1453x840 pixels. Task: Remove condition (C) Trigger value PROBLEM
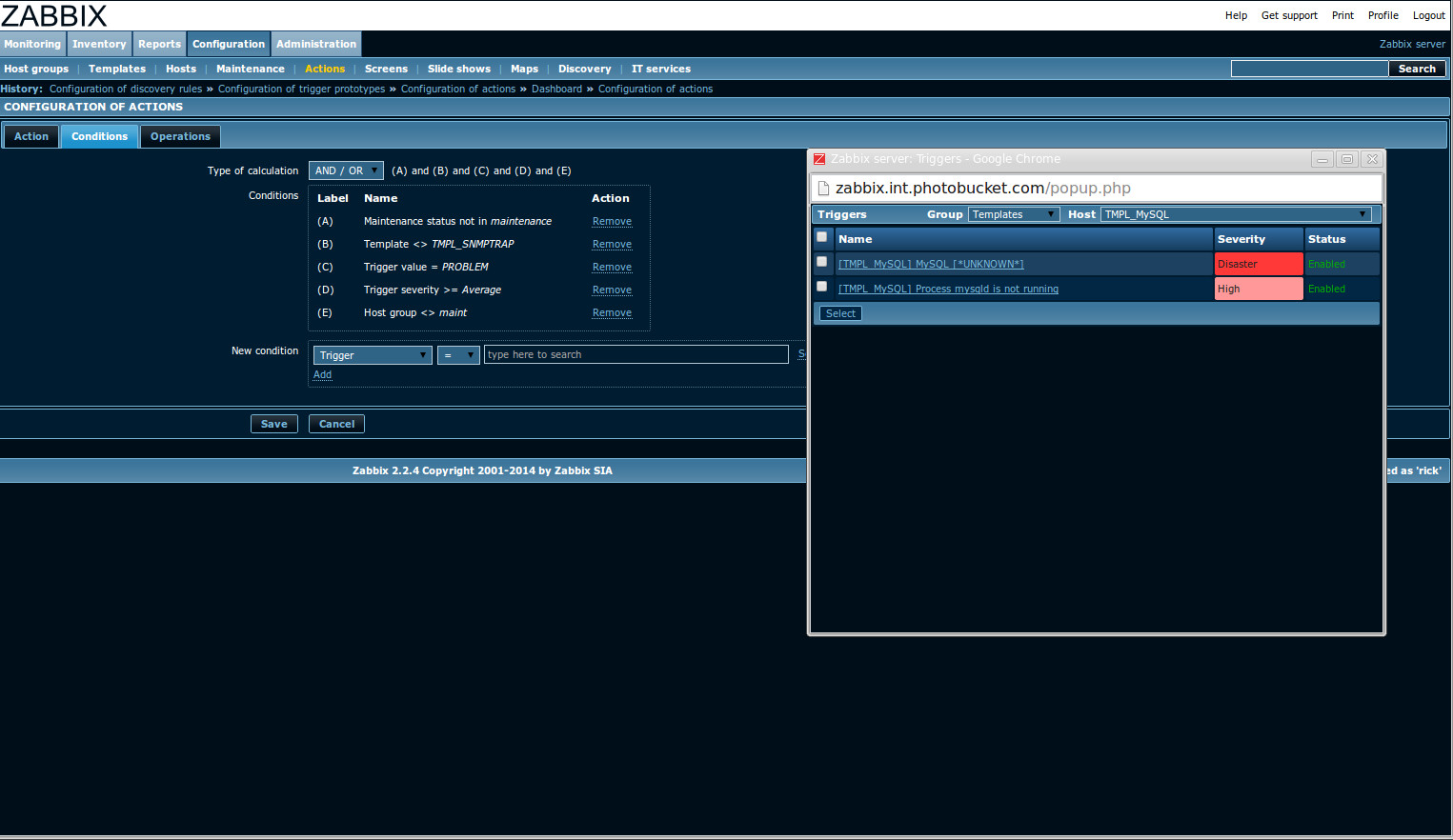click(x=612, y=267)
